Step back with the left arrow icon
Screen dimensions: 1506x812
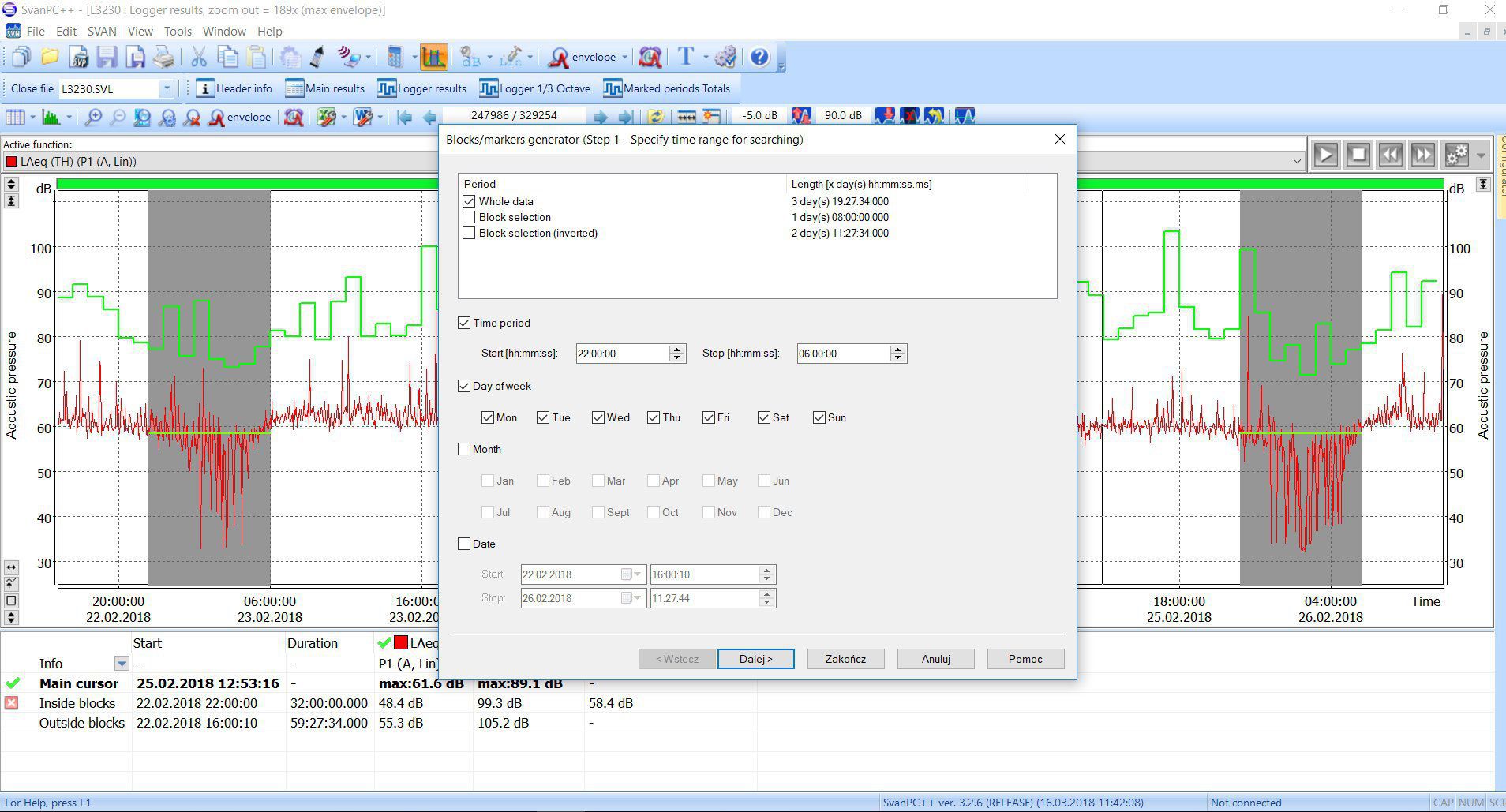pos(429,118)
